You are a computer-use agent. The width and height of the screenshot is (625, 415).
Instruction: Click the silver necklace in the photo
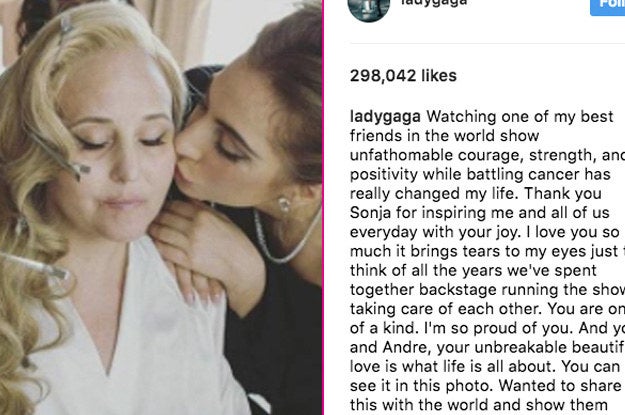click(286, 237)
